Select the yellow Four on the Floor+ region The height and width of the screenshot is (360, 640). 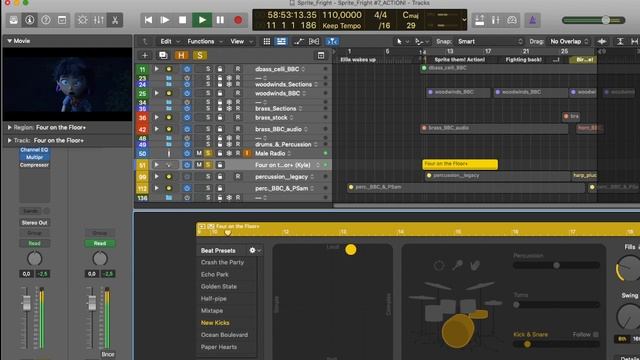click(460, 164)
